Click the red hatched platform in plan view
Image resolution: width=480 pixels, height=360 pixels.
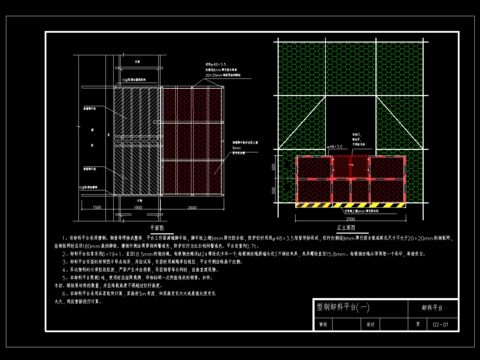(x=192, y=141)
